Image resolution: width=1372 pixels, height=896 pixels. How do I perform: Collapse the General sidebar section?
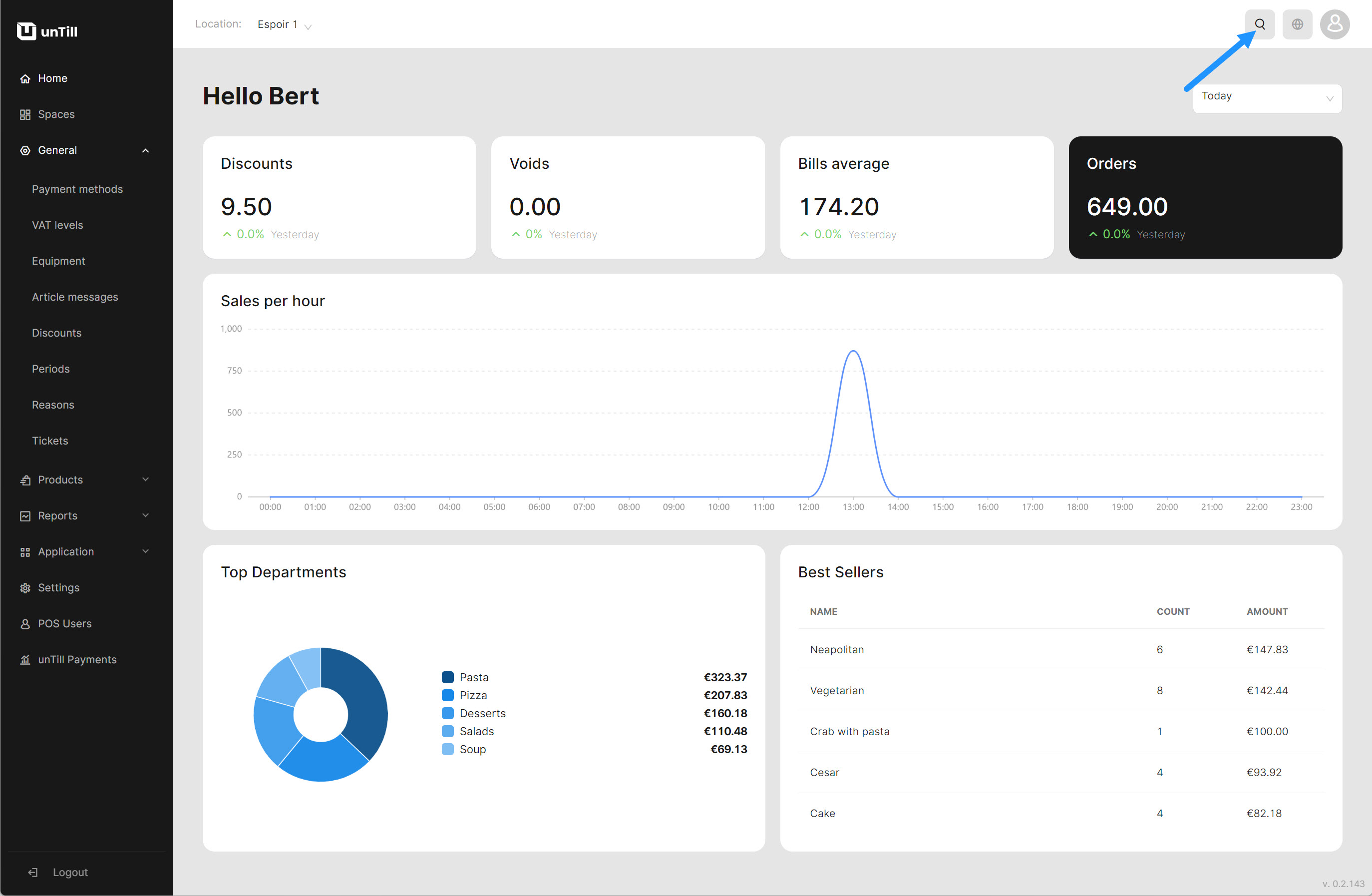pos(145,150)
